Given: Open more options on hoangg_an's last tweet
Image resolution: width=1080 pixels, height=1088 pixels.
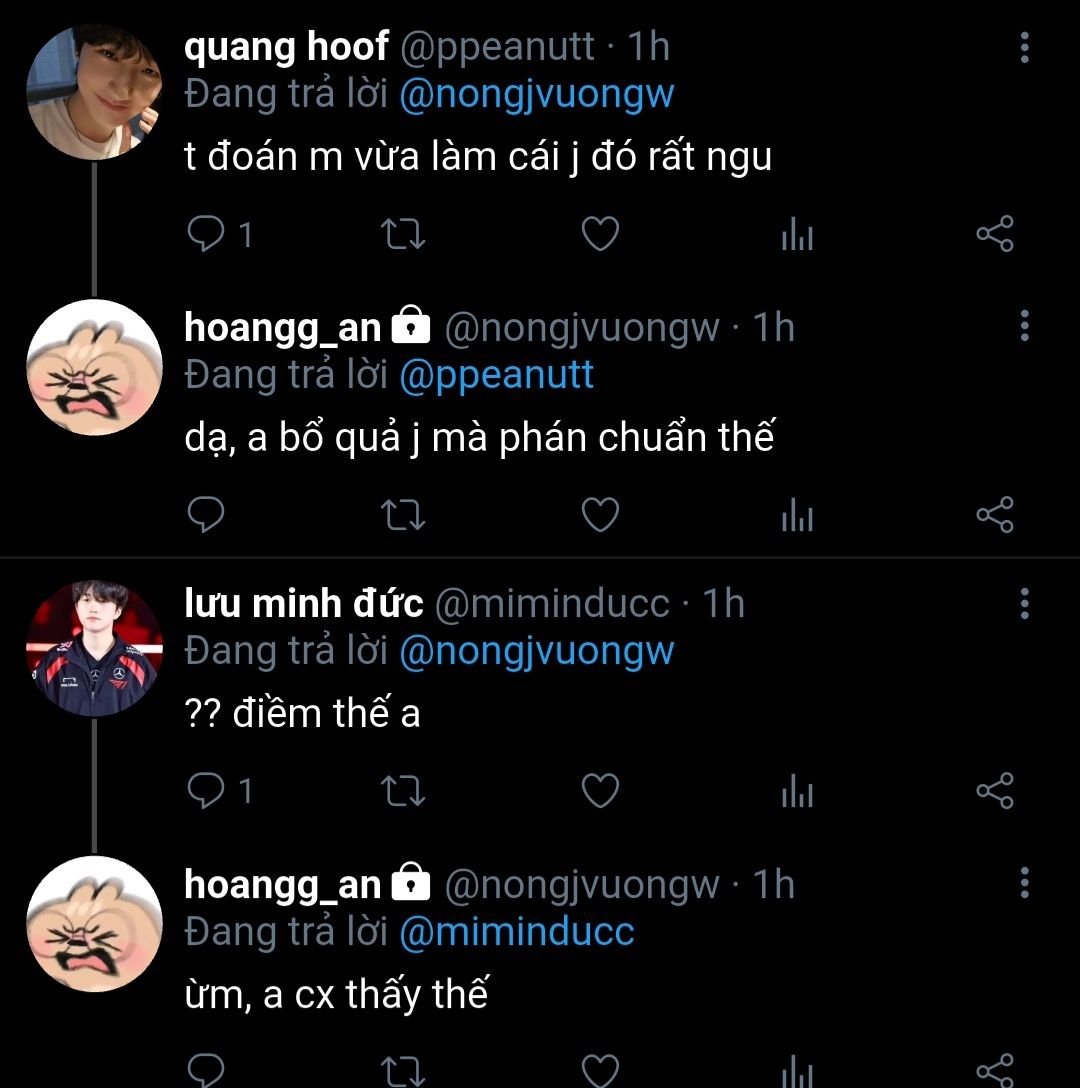Looking at the screenshot, I should [1024, 884].
